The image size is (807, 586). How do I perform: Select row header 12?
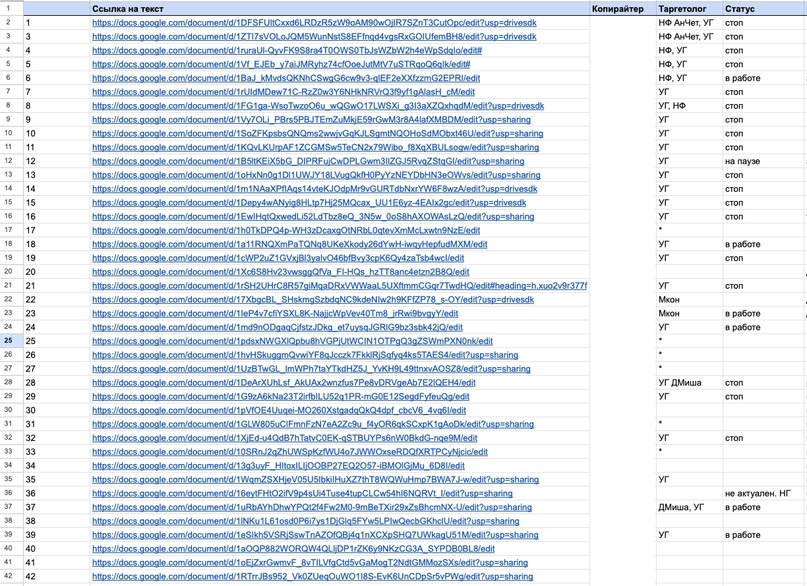[x=9, y=161]
